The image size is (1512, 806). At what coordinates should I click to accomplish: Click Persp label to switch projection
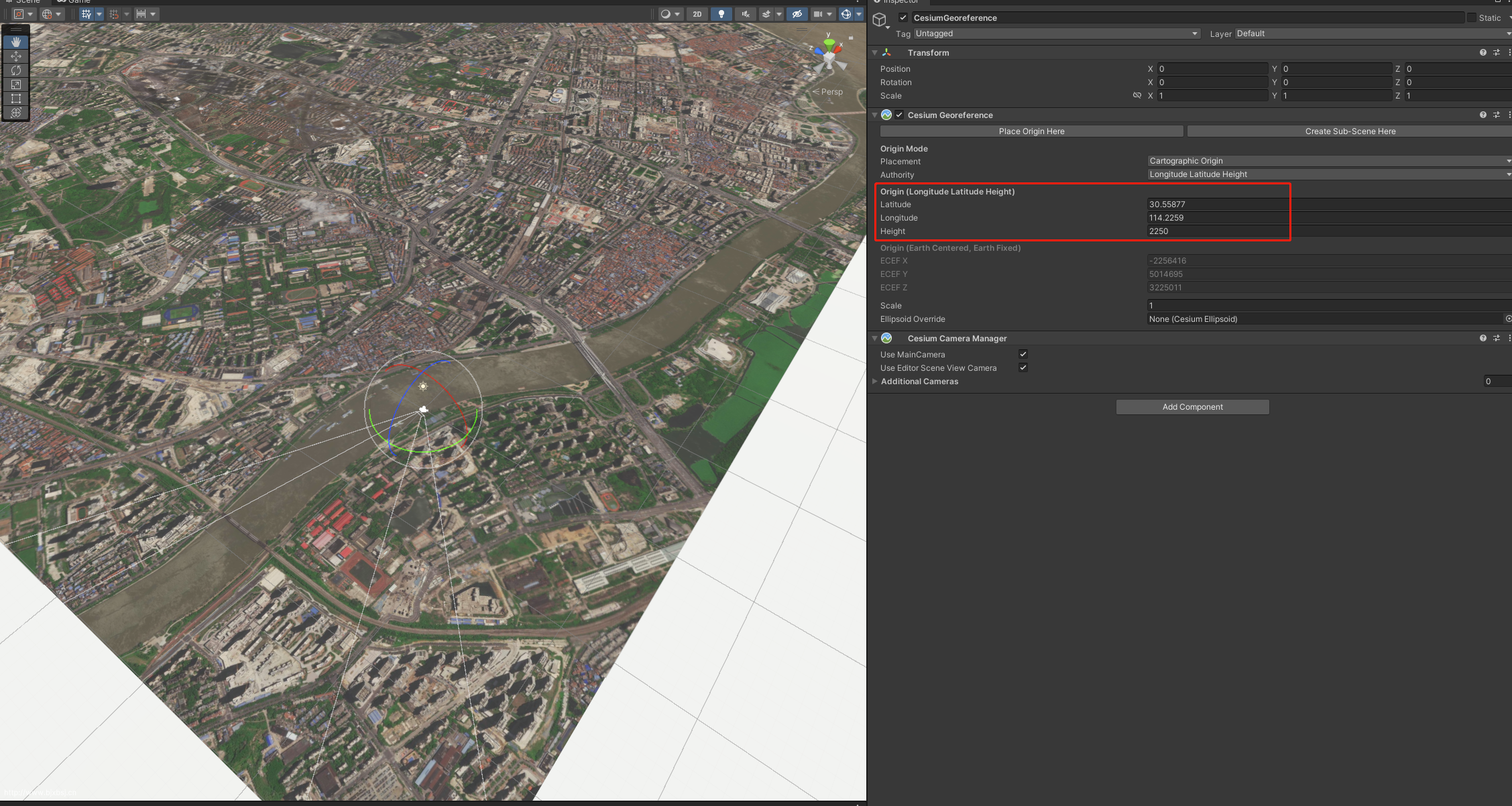pyautogui.click(x=831, y=92)
